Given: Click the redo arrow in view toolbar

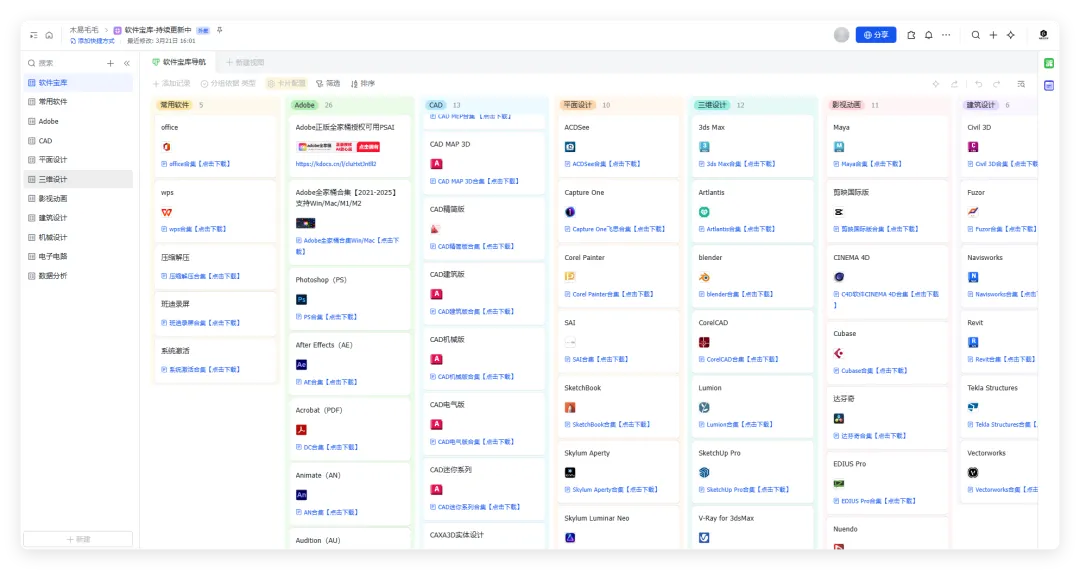Looking at the screenshot, I should pos(996,84).
